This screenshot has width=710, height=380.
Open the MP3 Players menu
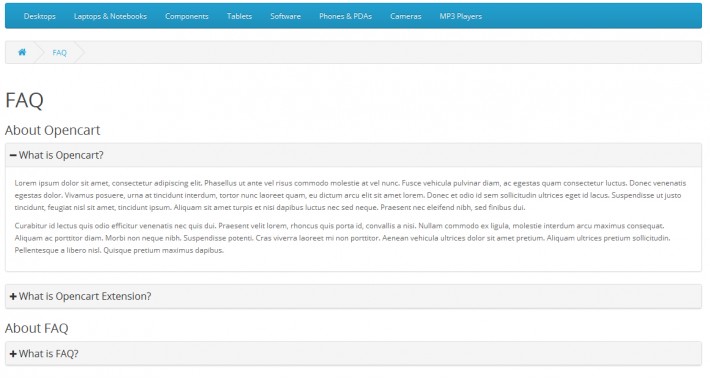pos(461,16)
